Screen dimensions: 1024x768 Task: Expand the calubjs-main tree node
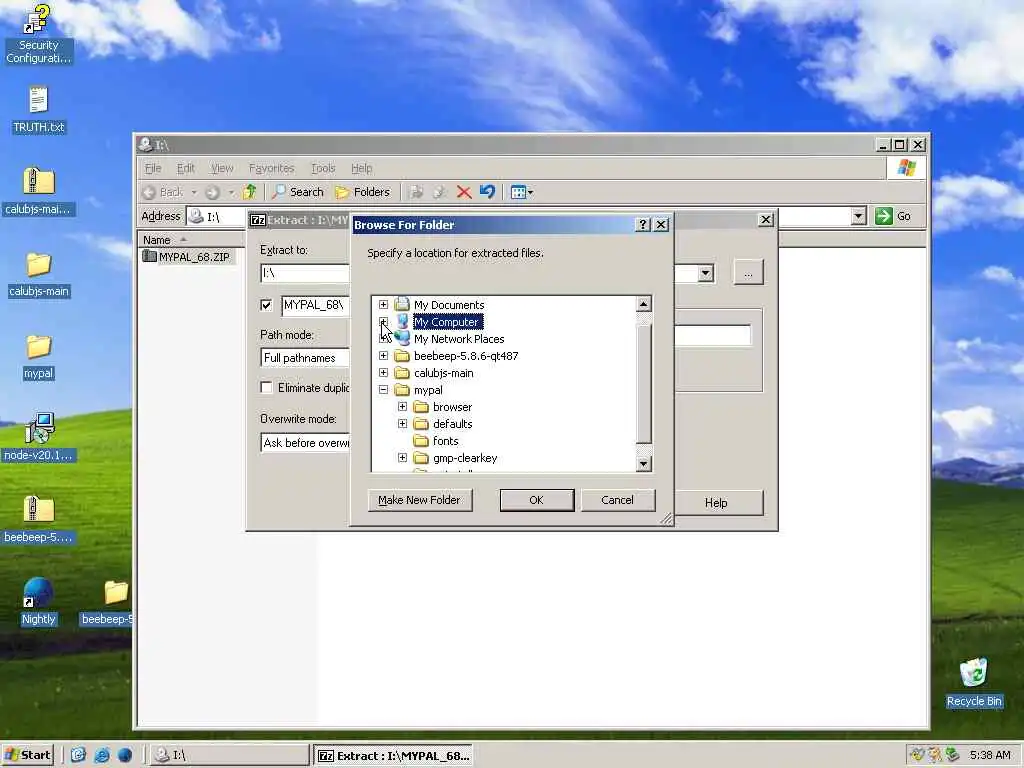click(x=383, y=373)
